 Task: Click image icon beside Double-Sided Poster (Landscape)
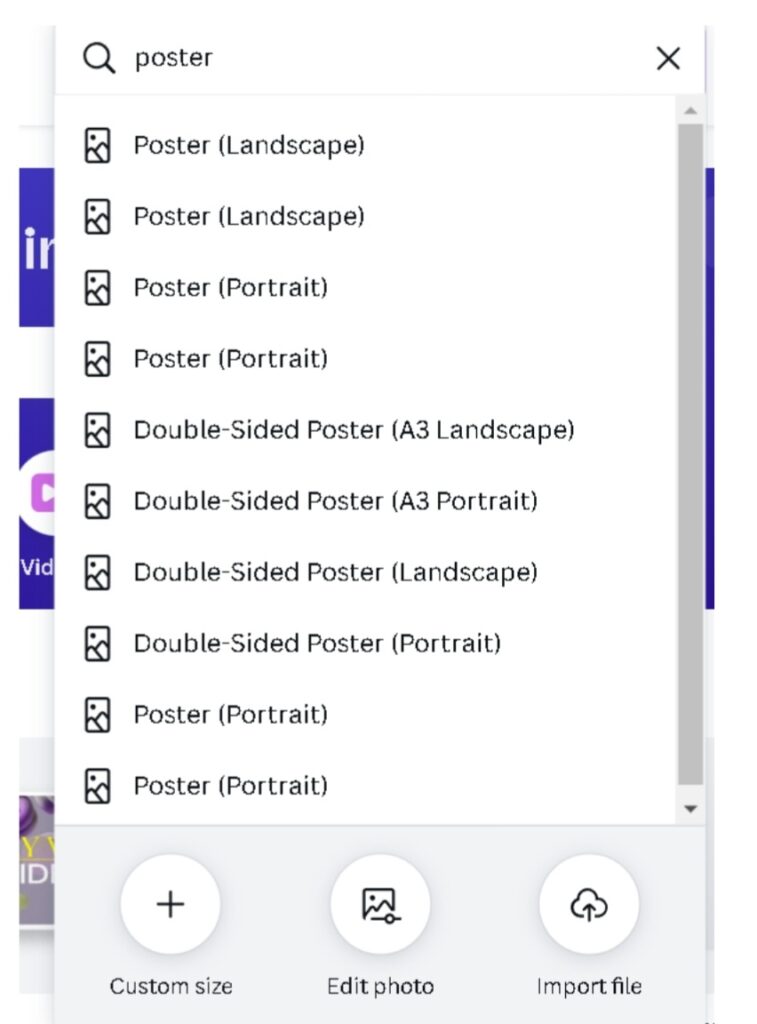click(97, 573)
